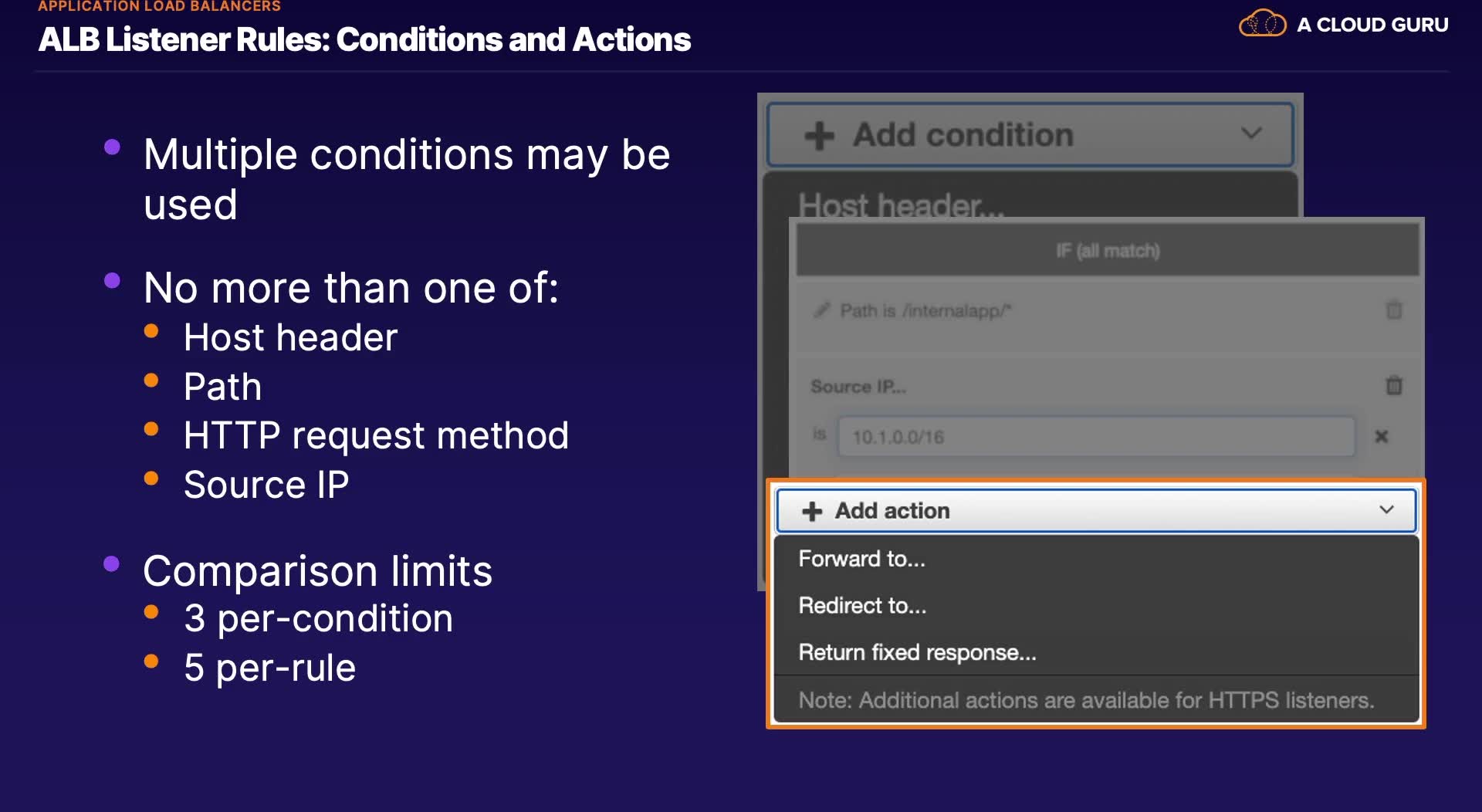This screenshot has height=812, width=1482.
Task: Click the pencil edit icon for Path condition
Action: coord(821,310)
